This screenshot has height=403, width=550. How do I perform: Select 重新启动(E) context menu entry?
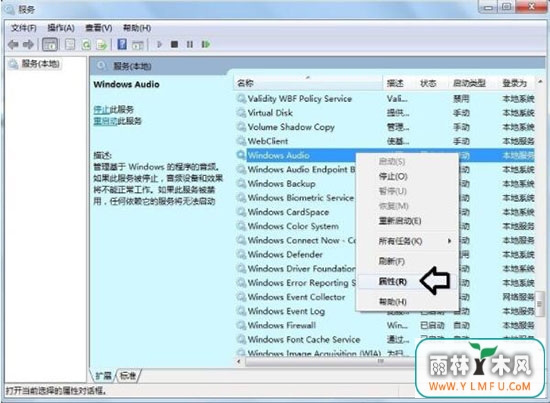pos(400,221)
